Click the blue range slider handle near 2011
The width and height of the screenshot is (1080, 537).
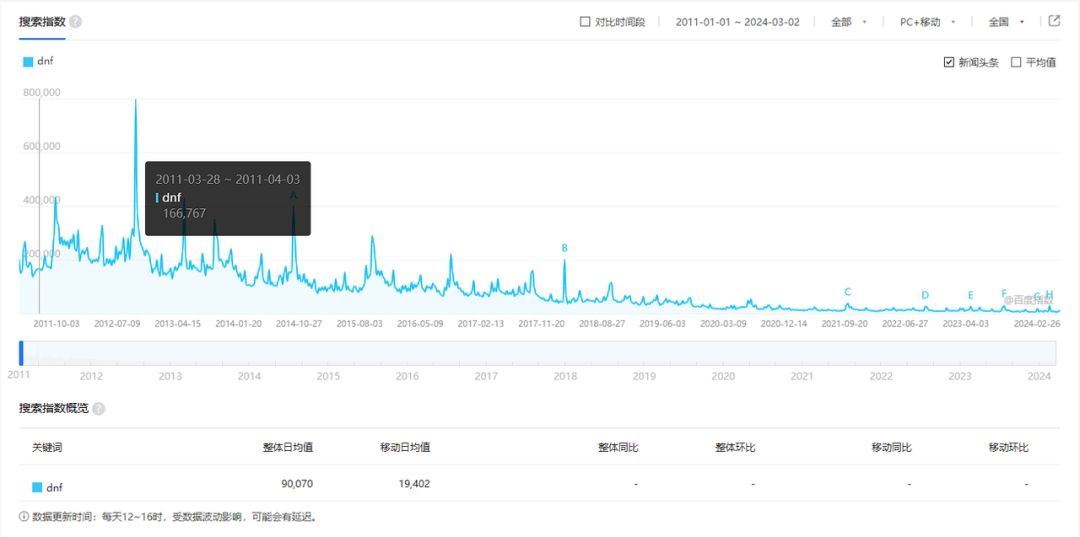(21, 353)
